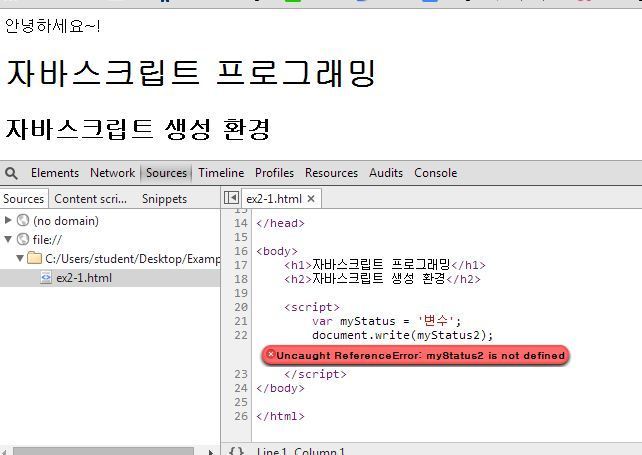Click the </head> tag on line 14
This screenshot has width=642, height=455.
coord(280,223)
